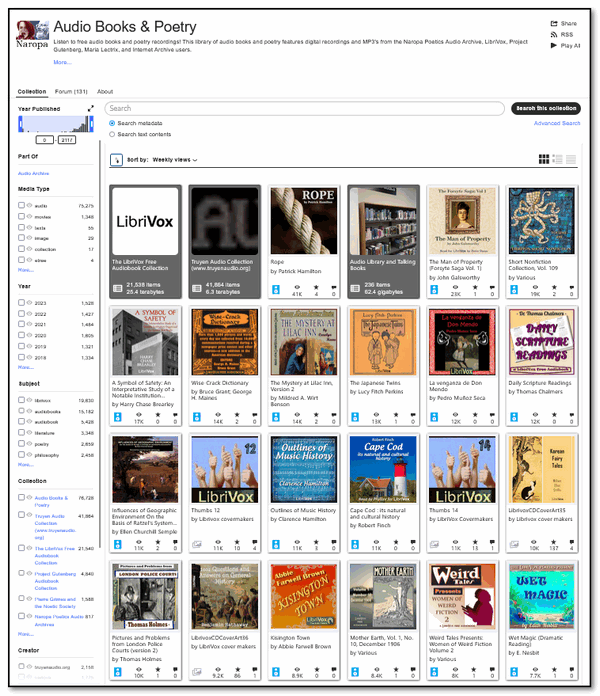
Task: Click the favorites star under Rope
Action: coord(316,288)
